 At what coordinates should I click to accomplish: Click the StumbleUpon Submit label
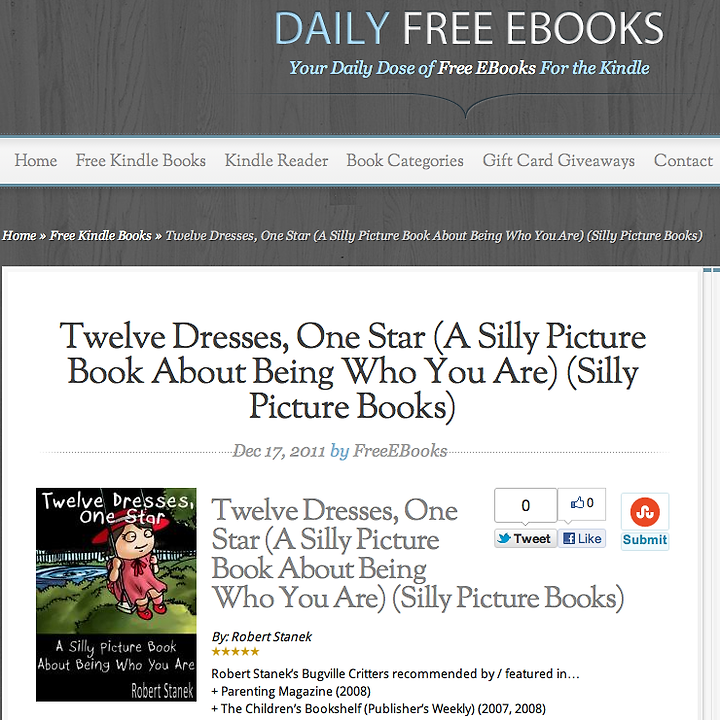645,540
